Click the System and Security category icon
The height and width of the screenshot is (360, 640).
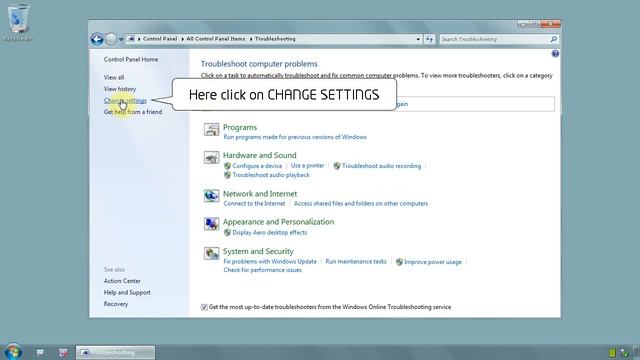point(211,253)
